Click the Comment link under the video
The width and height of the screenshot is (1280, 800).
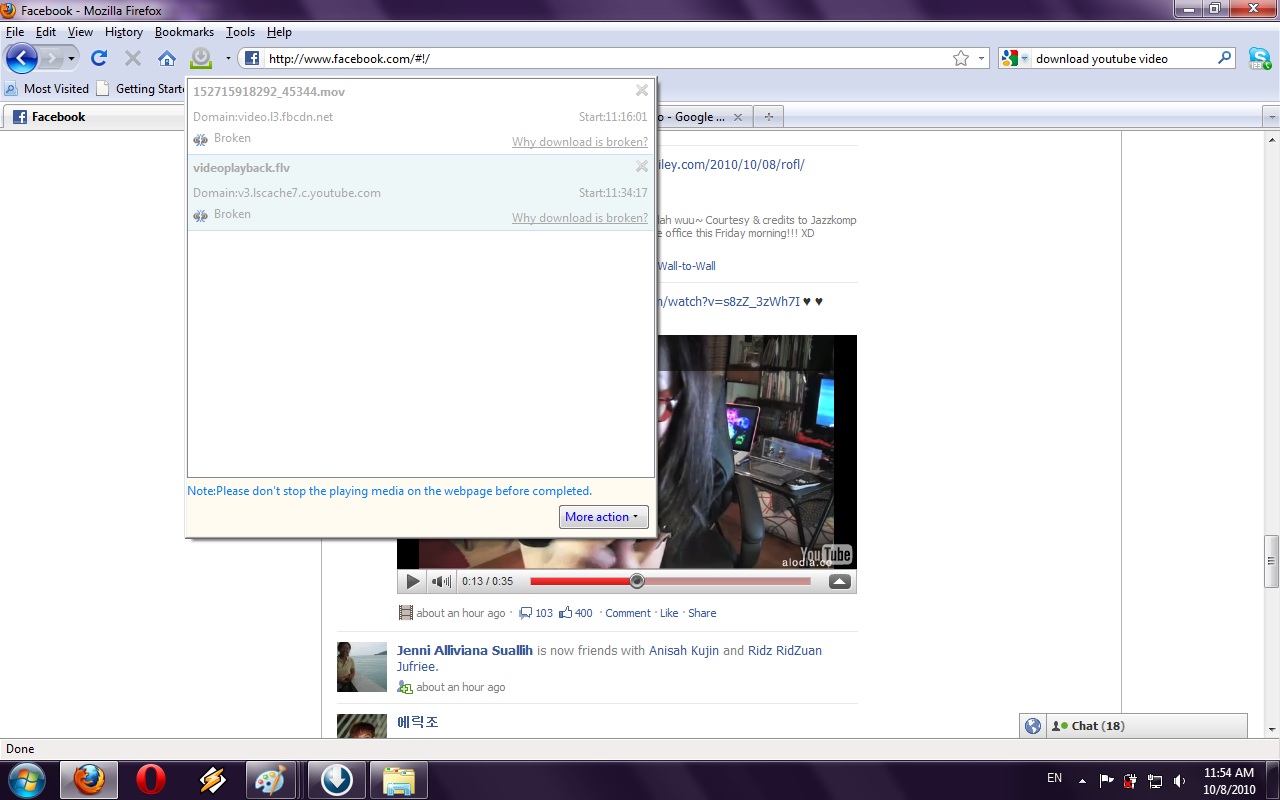pos(628,613)
